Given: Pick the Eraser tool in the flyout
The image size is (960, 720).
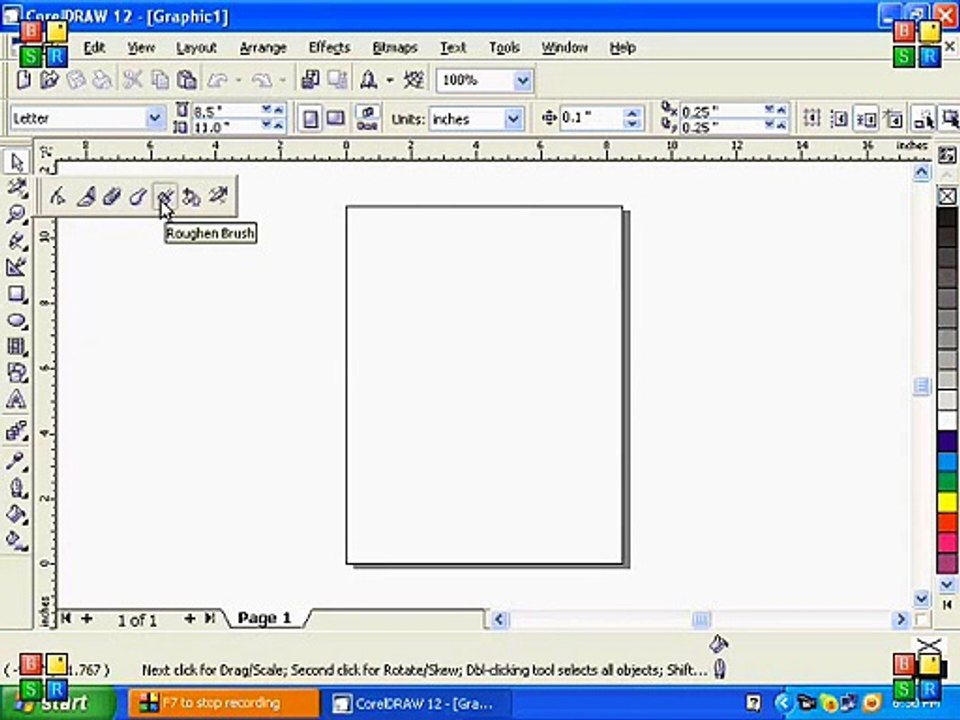Looking at the screenshot, I should point(112,196).
